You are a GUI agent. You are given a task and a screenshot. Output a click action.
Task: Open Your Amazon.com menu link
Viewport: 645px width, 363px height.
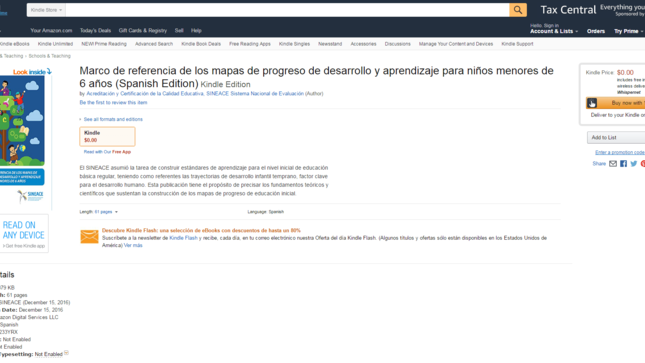point(51,30)
